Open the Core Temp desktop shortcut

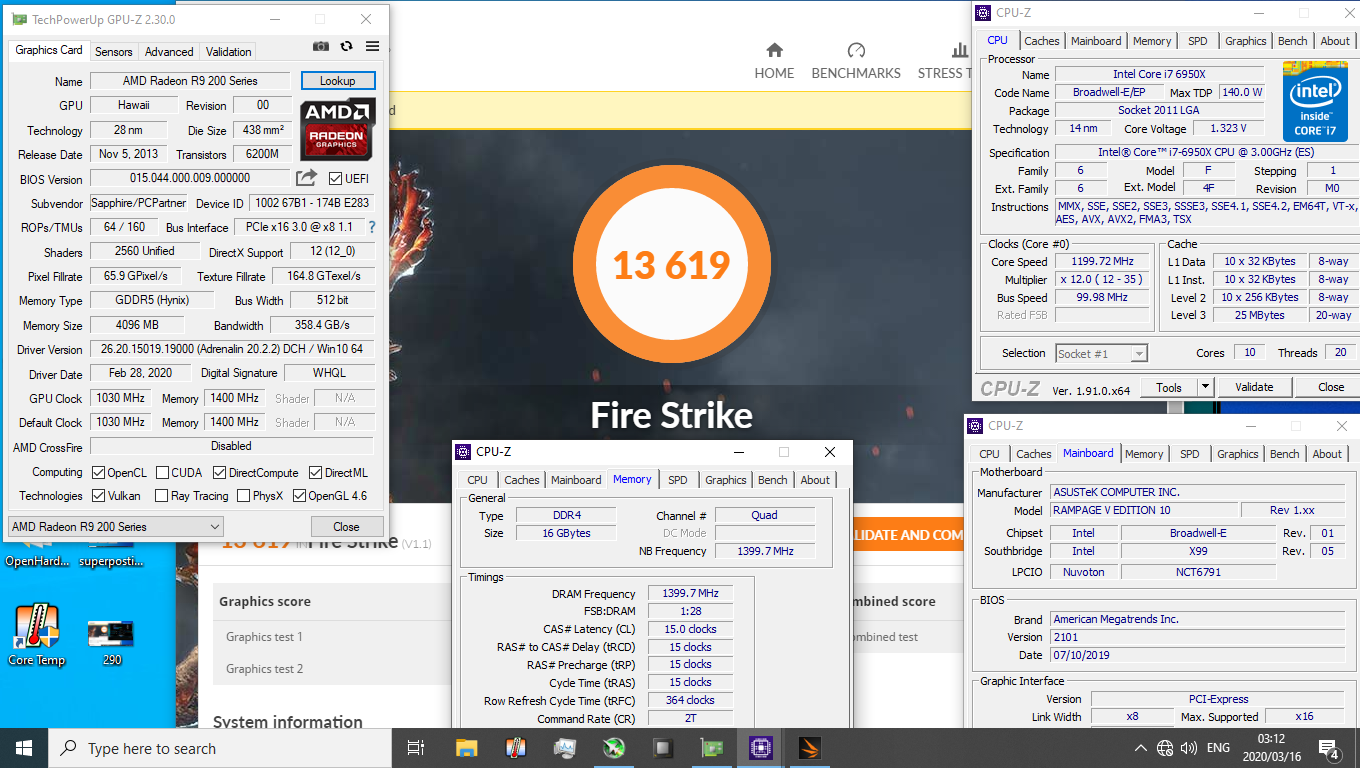(36, 635)
